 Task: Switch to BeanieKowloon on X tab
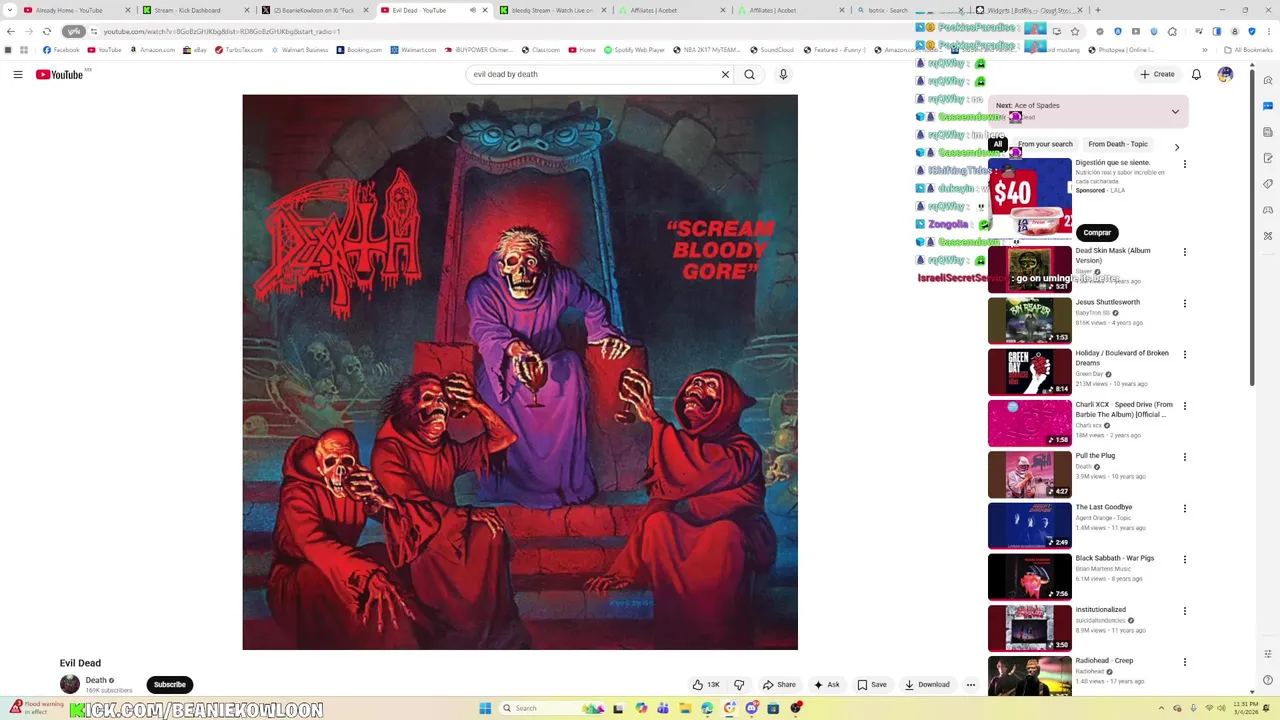[313, 10]
